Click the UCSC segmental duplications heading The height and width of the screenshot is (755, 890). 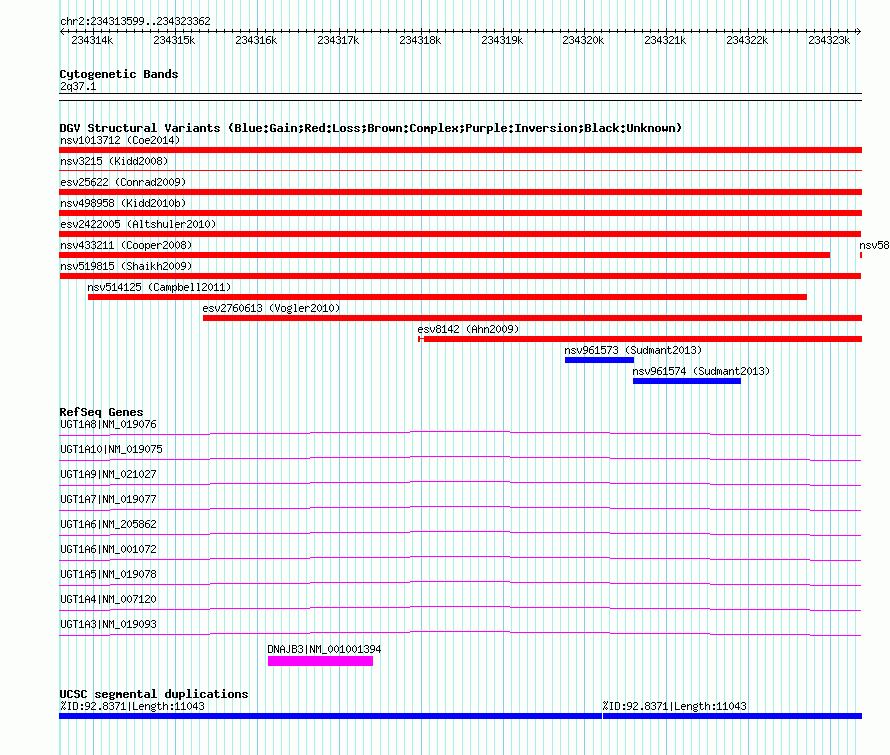point(154,694)
